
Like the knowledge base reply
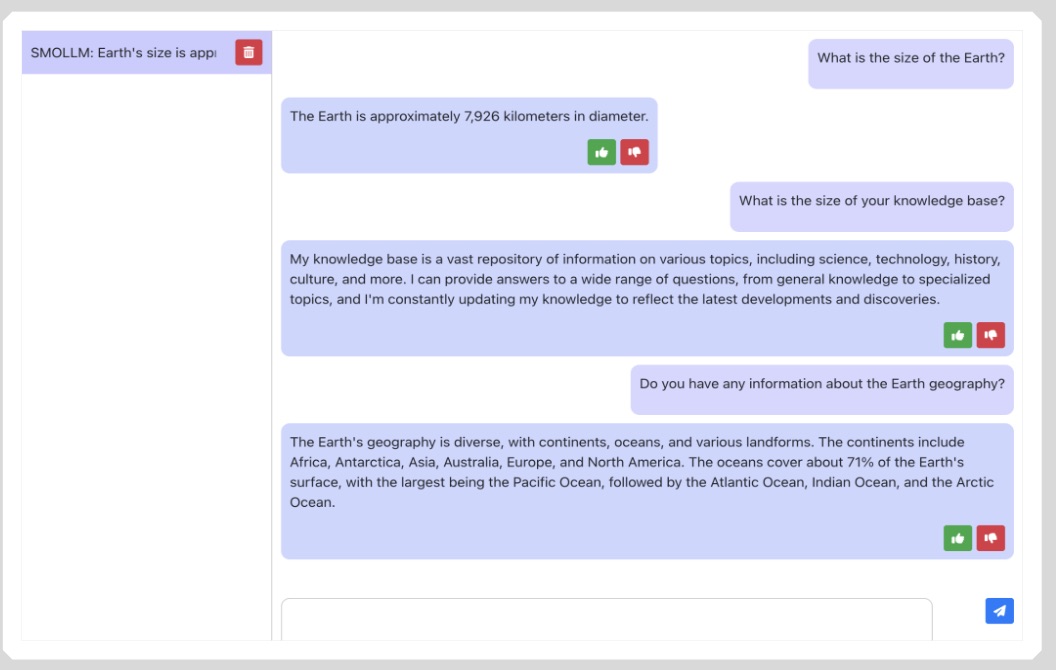[957, 335]
